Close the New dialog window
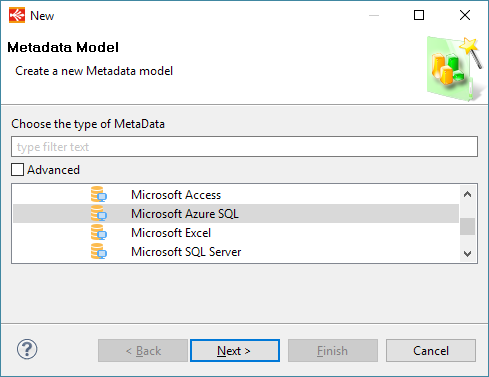Viewport: 489px width, 377px height. pos(465,15)
